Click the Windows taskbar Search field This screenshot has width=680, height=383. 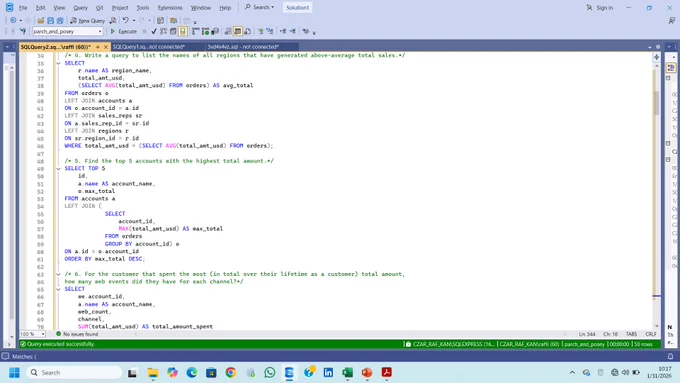point(75,373)
